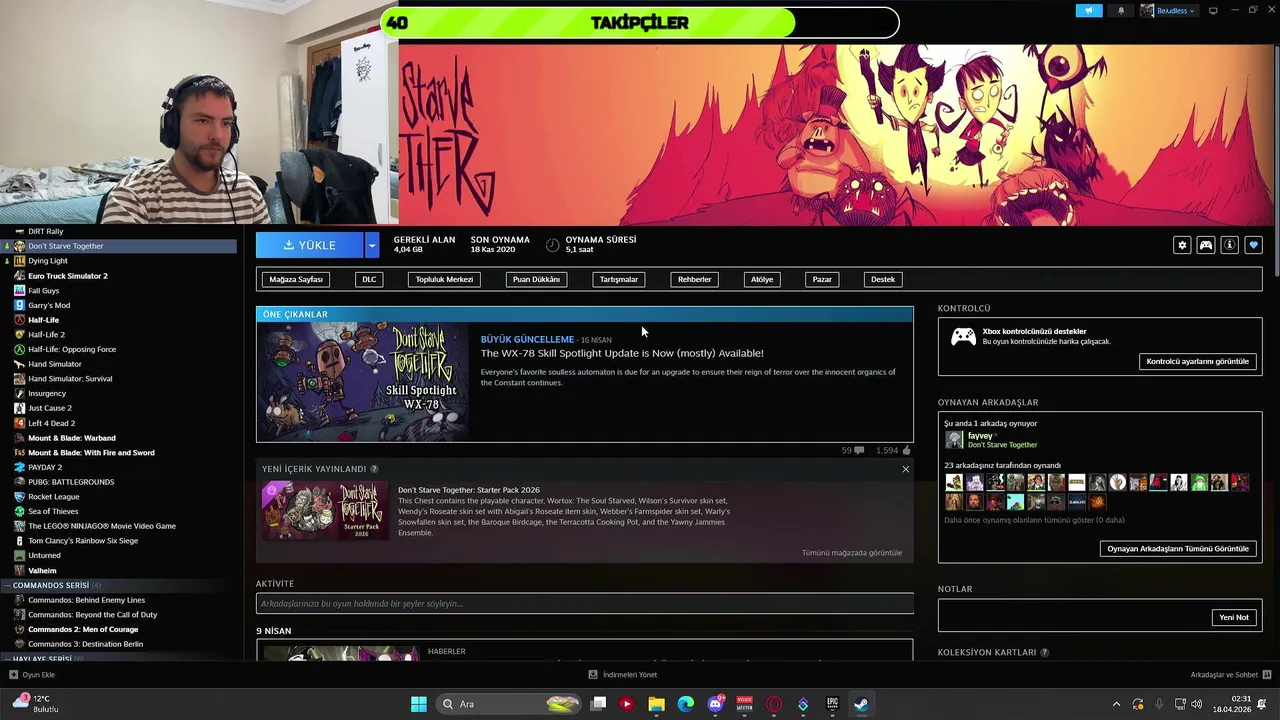Open Tartışmalar tab

(x=618, y=279)
